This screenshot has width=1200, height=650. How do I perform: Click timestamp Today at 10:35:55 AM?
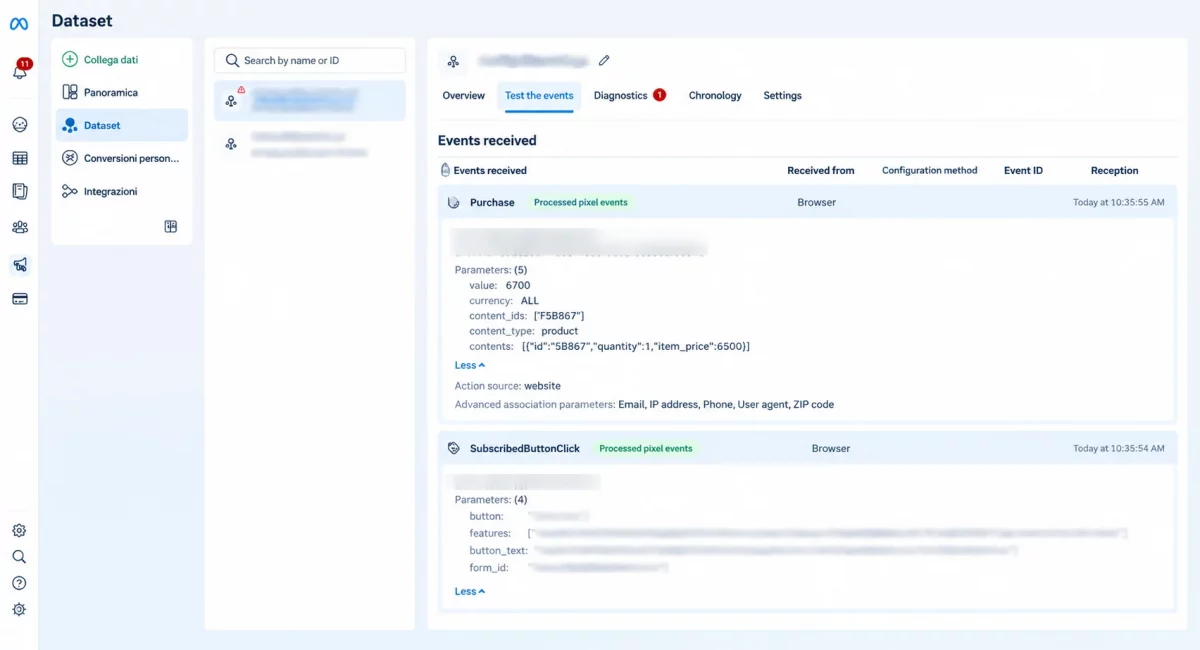pos(1118,202)
